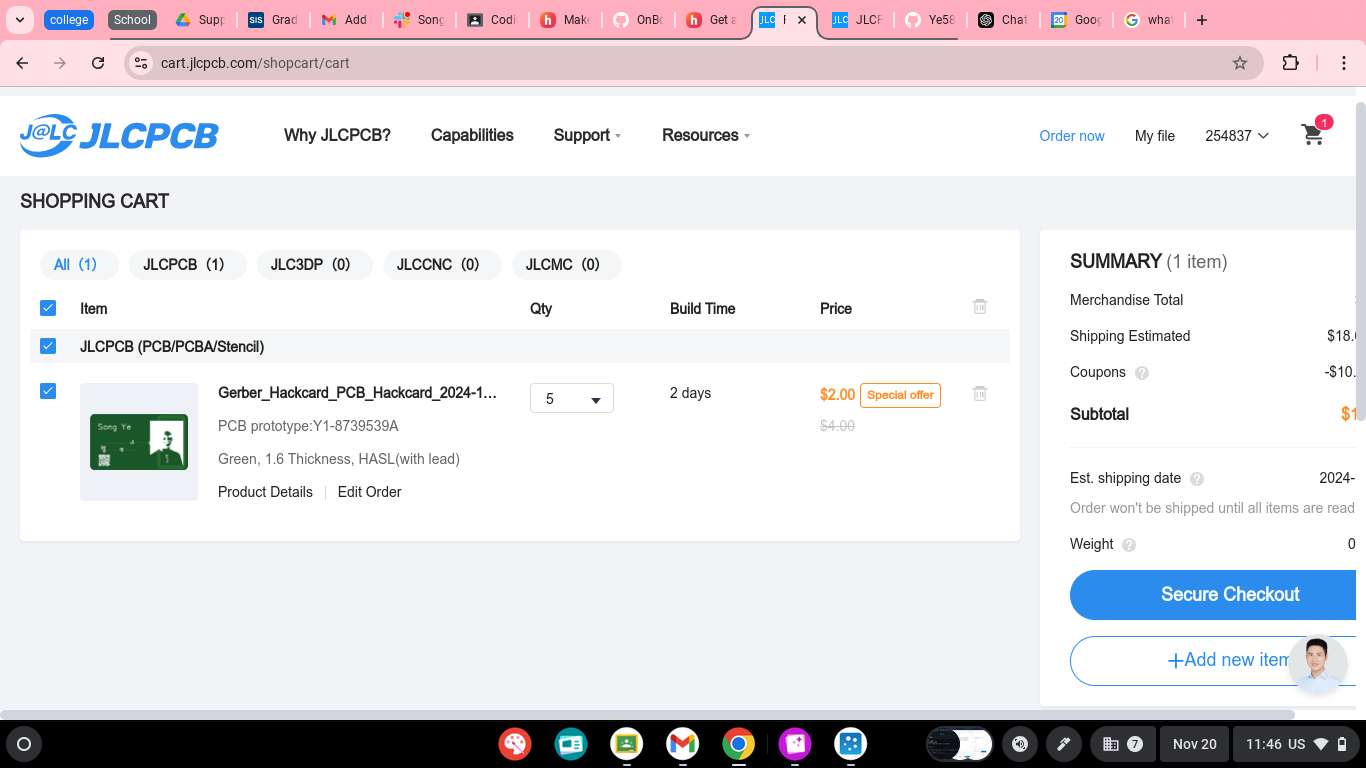Open Why JLCPCB? menu item
The height and width of the screenshot is (768, 1366).
tap(337, 135)
